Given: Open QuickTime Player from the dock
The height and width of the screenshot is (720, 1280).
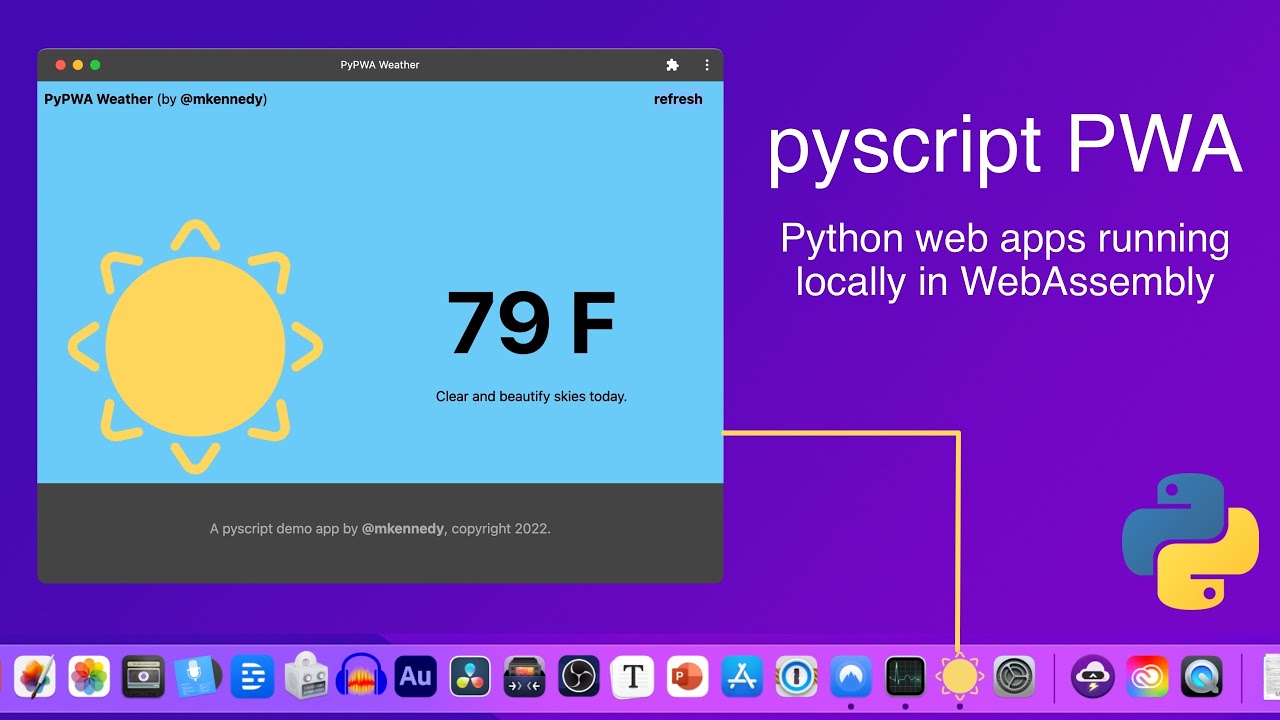Looking at the screenshot, I should coord(1201,677).
